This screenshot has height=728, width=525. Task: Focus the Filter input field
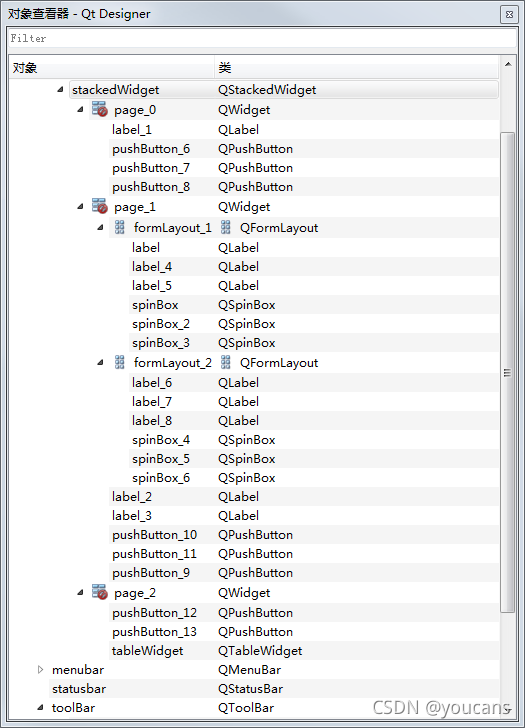pyautogui.click(x=262, y=38)
